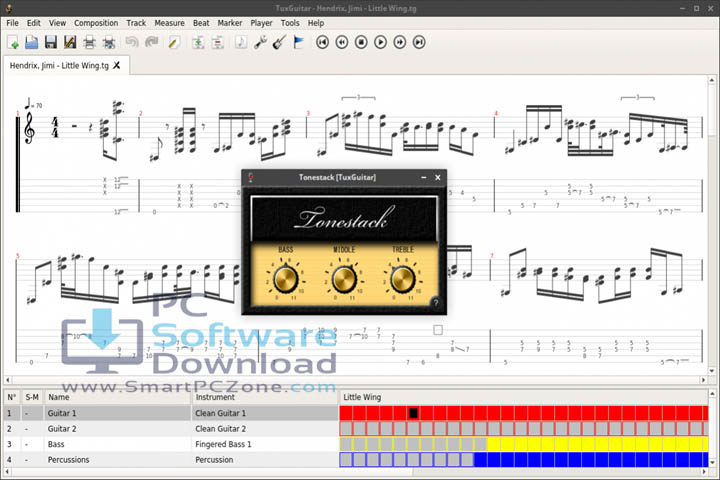Click the black current-measure block in Guitar 1
Screen dimensions: 720x480
[x=413, y=413]
